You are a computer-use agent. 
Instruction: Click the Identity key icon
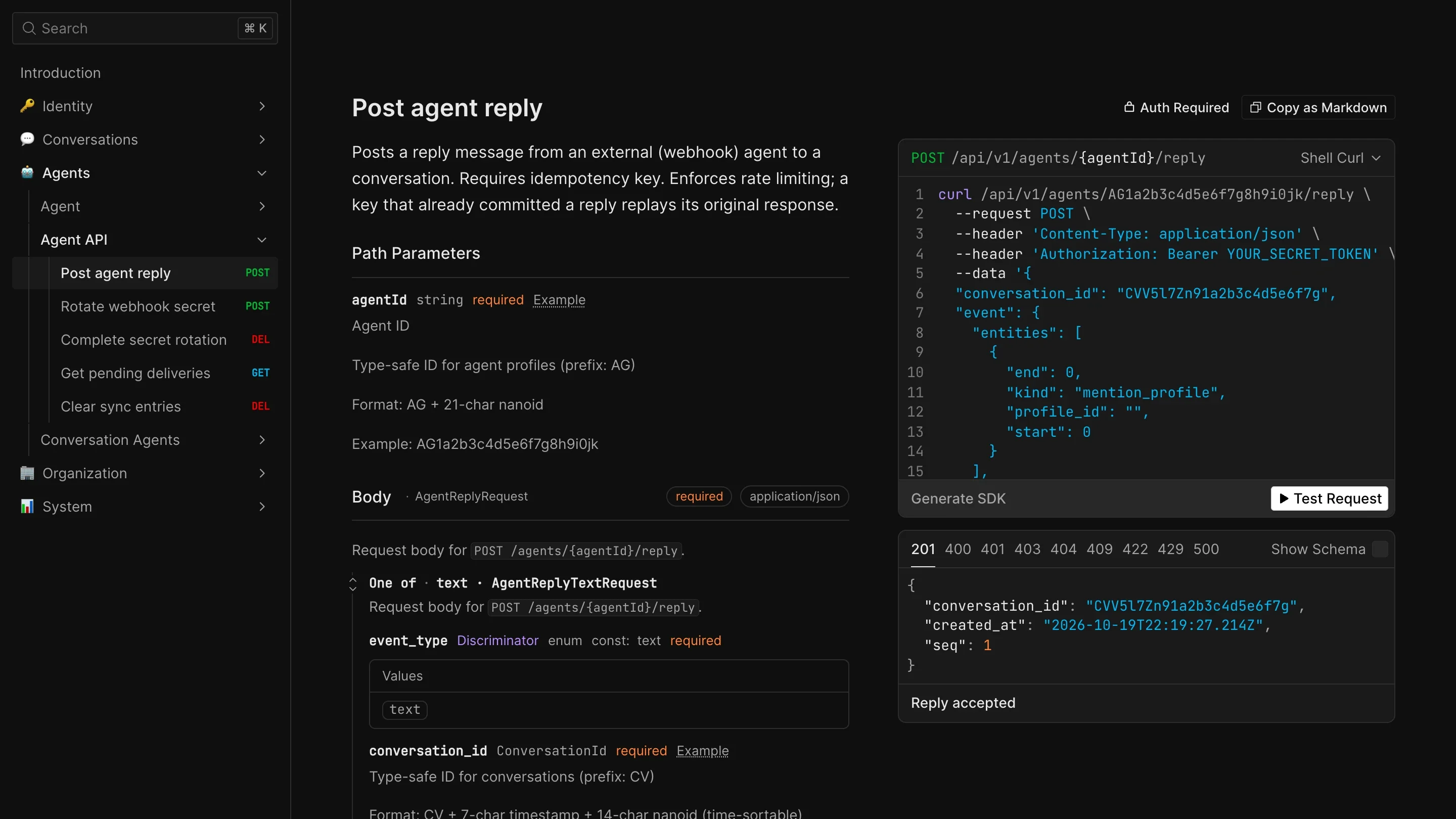(27, 106)
